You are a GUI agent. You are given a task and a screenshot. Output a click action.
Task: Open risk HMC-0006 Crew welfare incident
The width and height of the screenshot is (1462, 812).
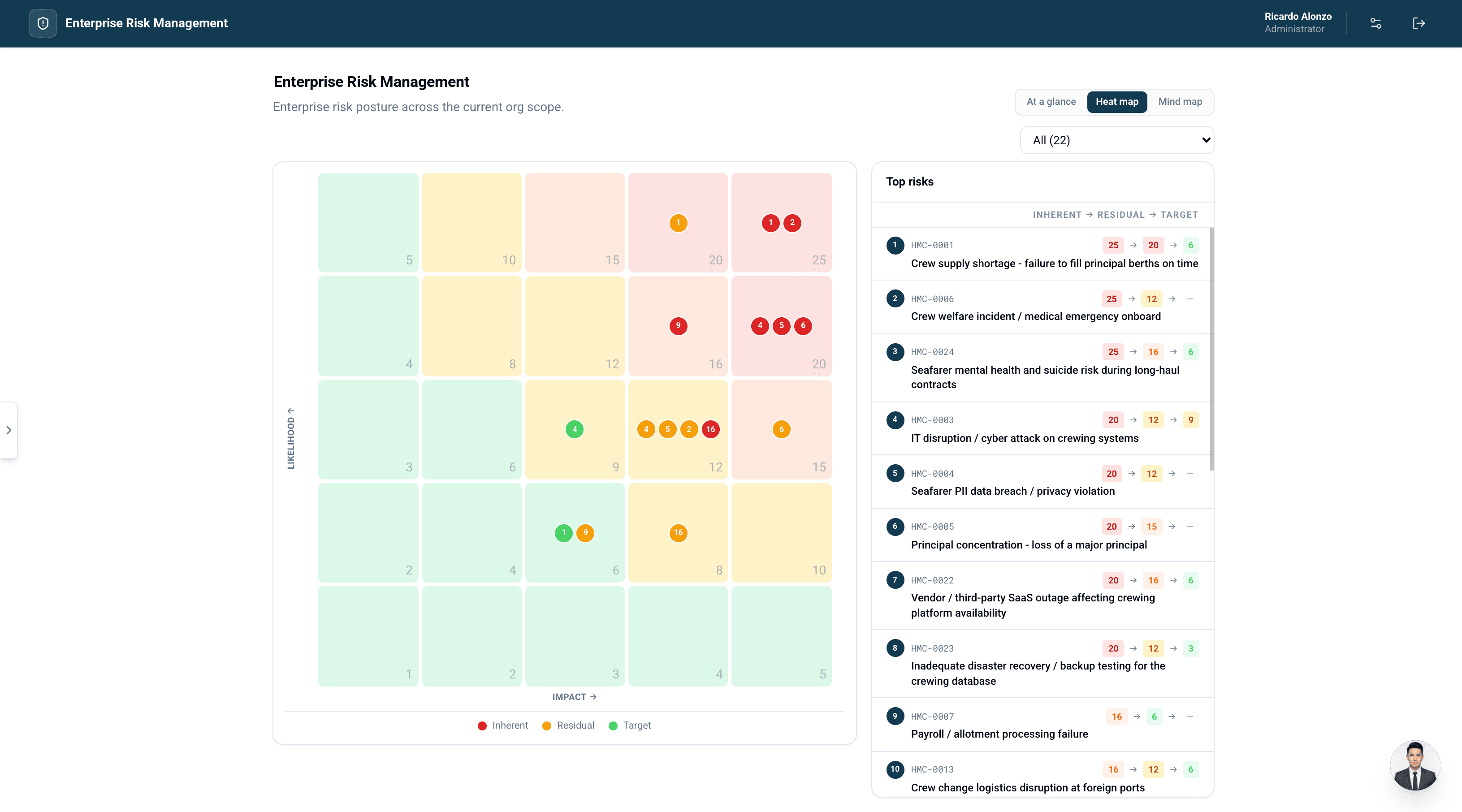(x=1042, y=307)
